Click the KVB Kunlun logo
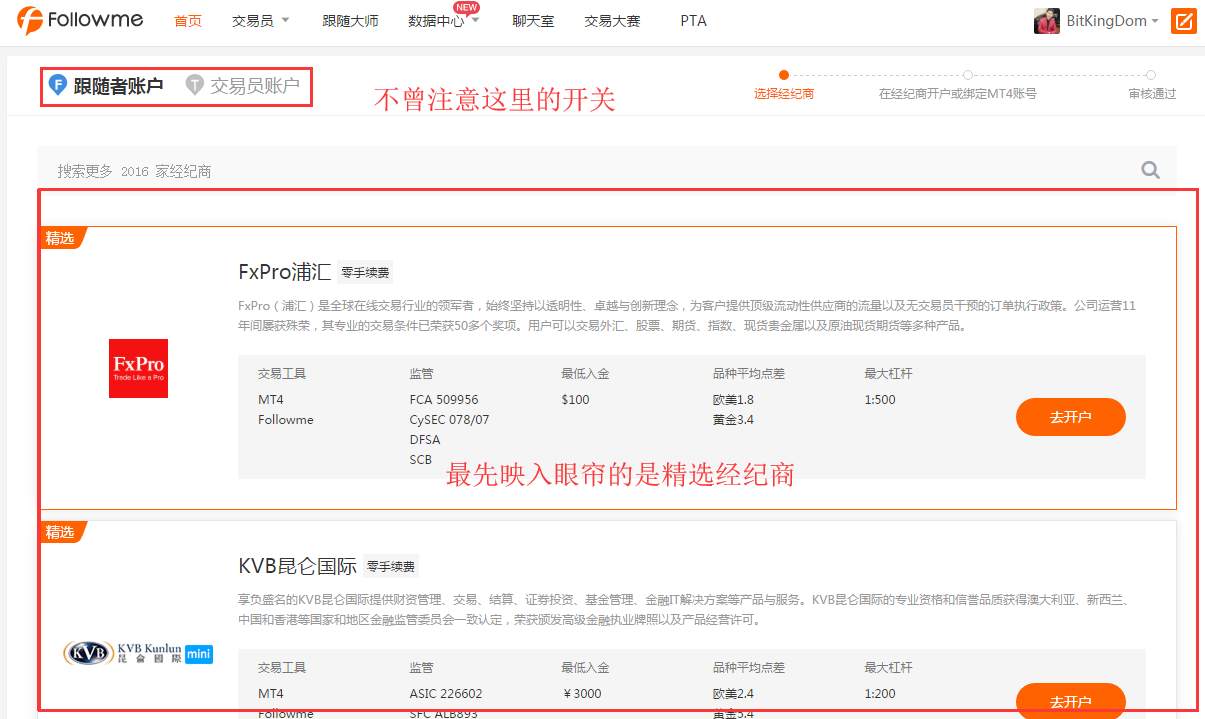This screenshot has width=1205, height=719. point(137,652)
